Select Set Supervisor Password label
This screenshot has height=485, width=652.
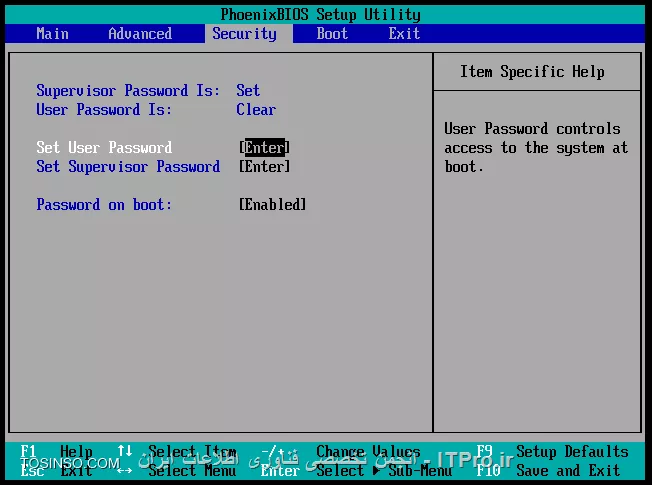pyautogui.click(x=128, y=167)
